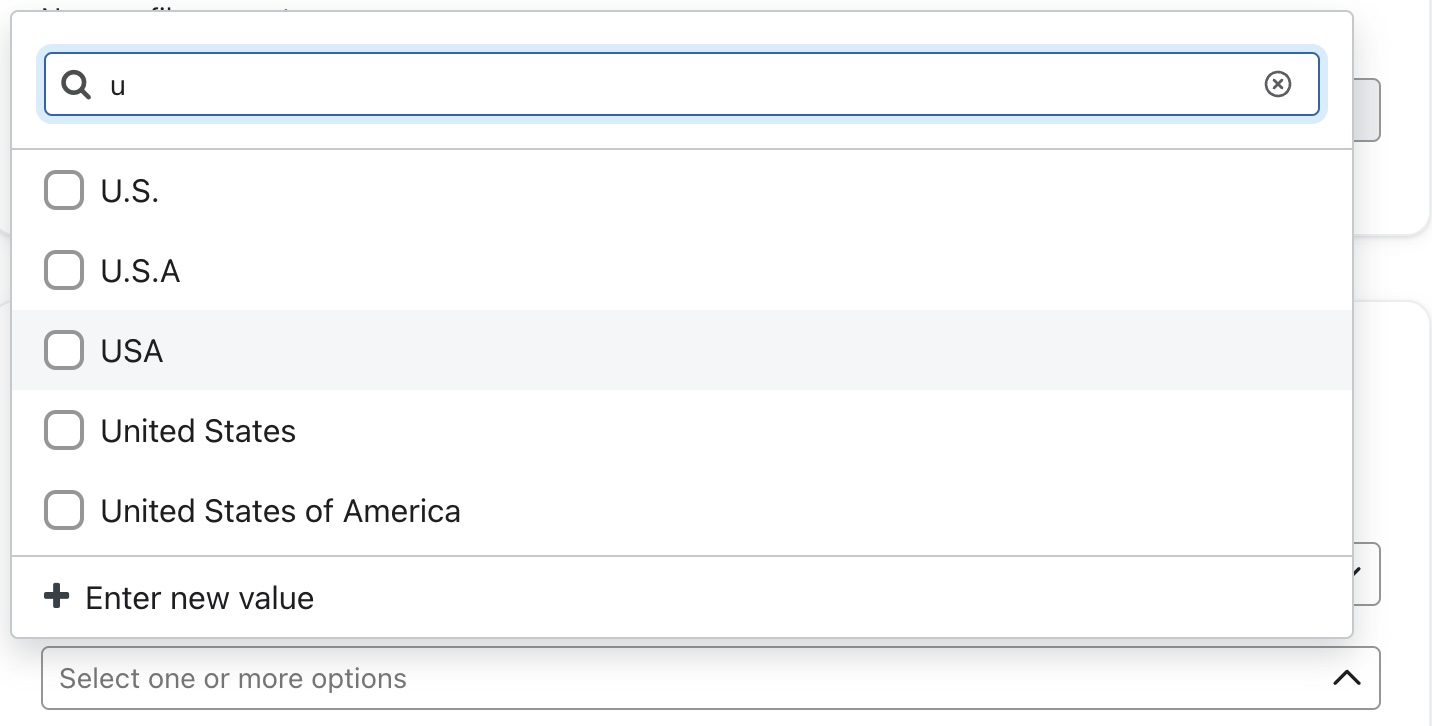This screenshot has width=1432, height=726.
Task: Select the 'USA' label text
Action: coord(132,351)
